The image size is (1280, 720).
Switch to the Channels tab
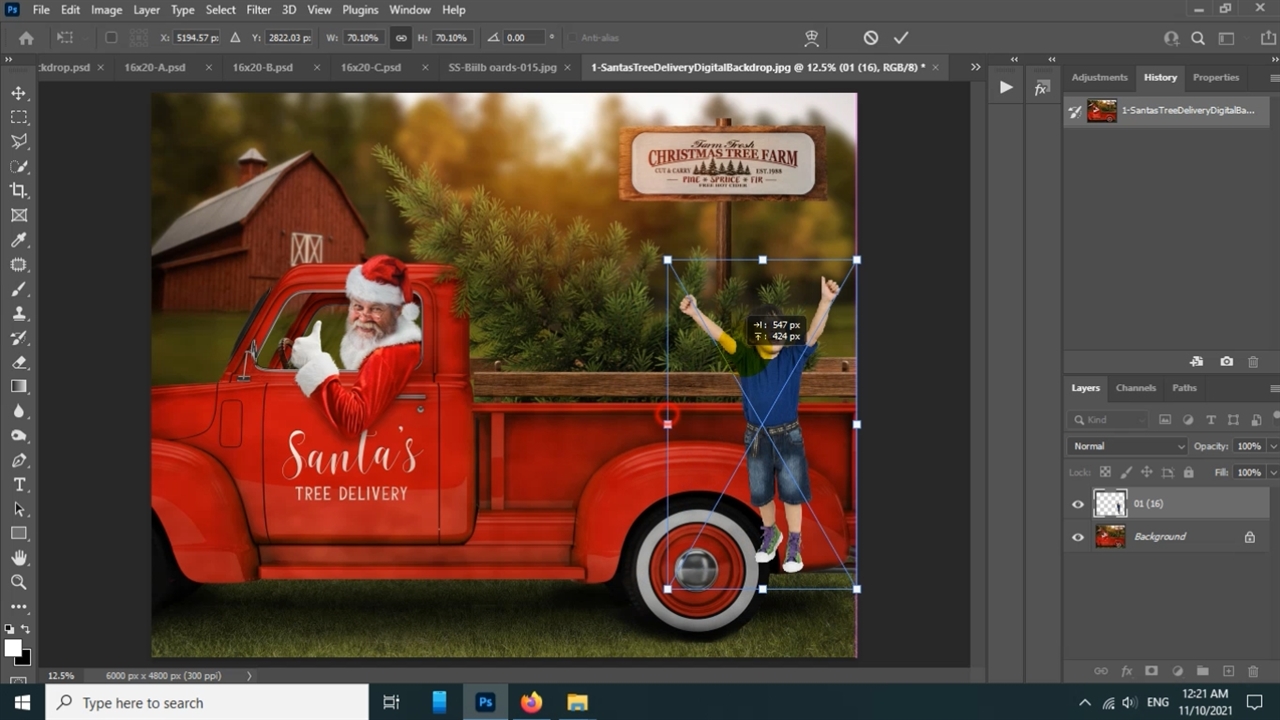[x=1135, y=388]
